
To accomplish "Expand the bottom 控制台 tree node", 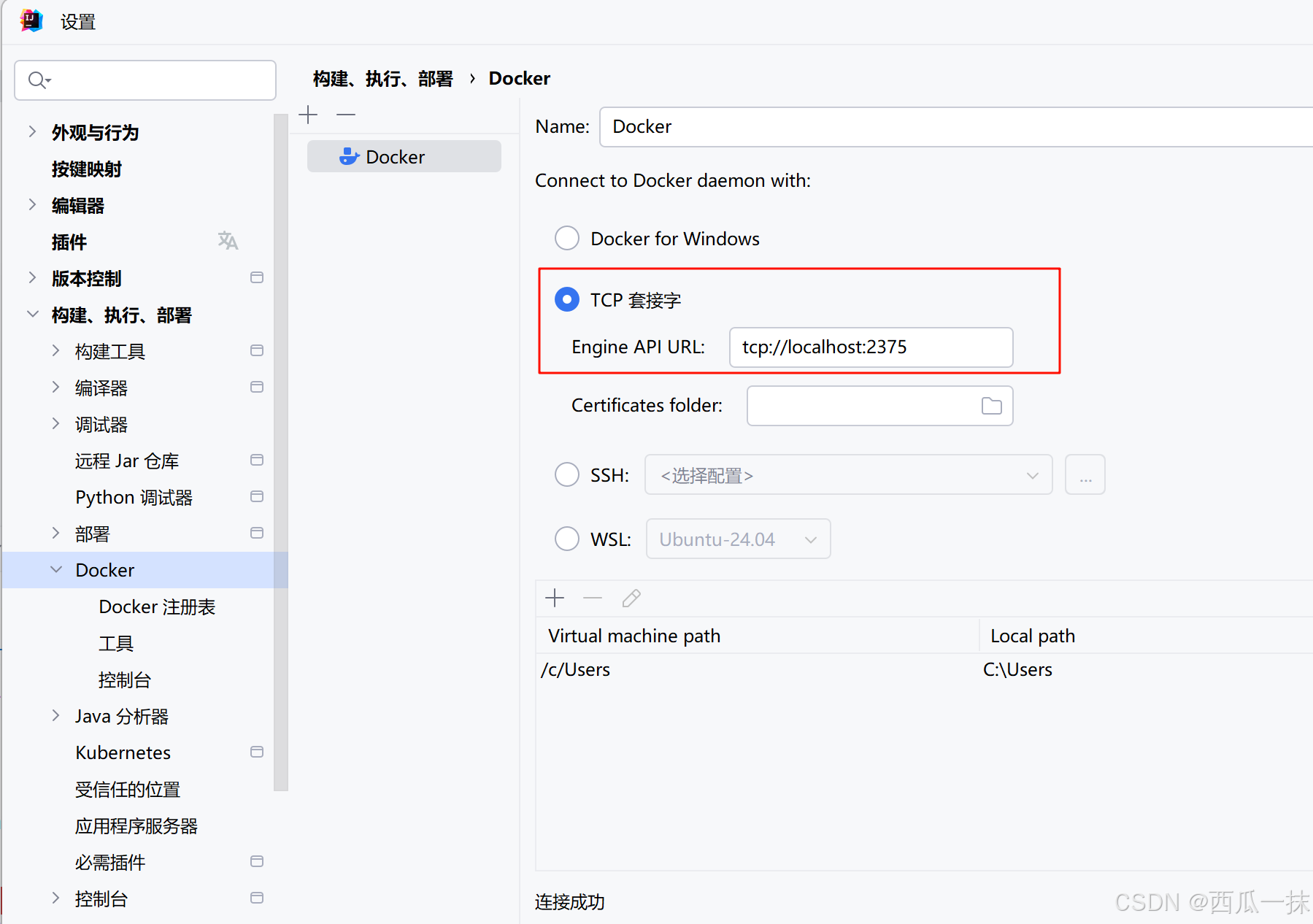I will pyautogui.click(x=55, y=898).
